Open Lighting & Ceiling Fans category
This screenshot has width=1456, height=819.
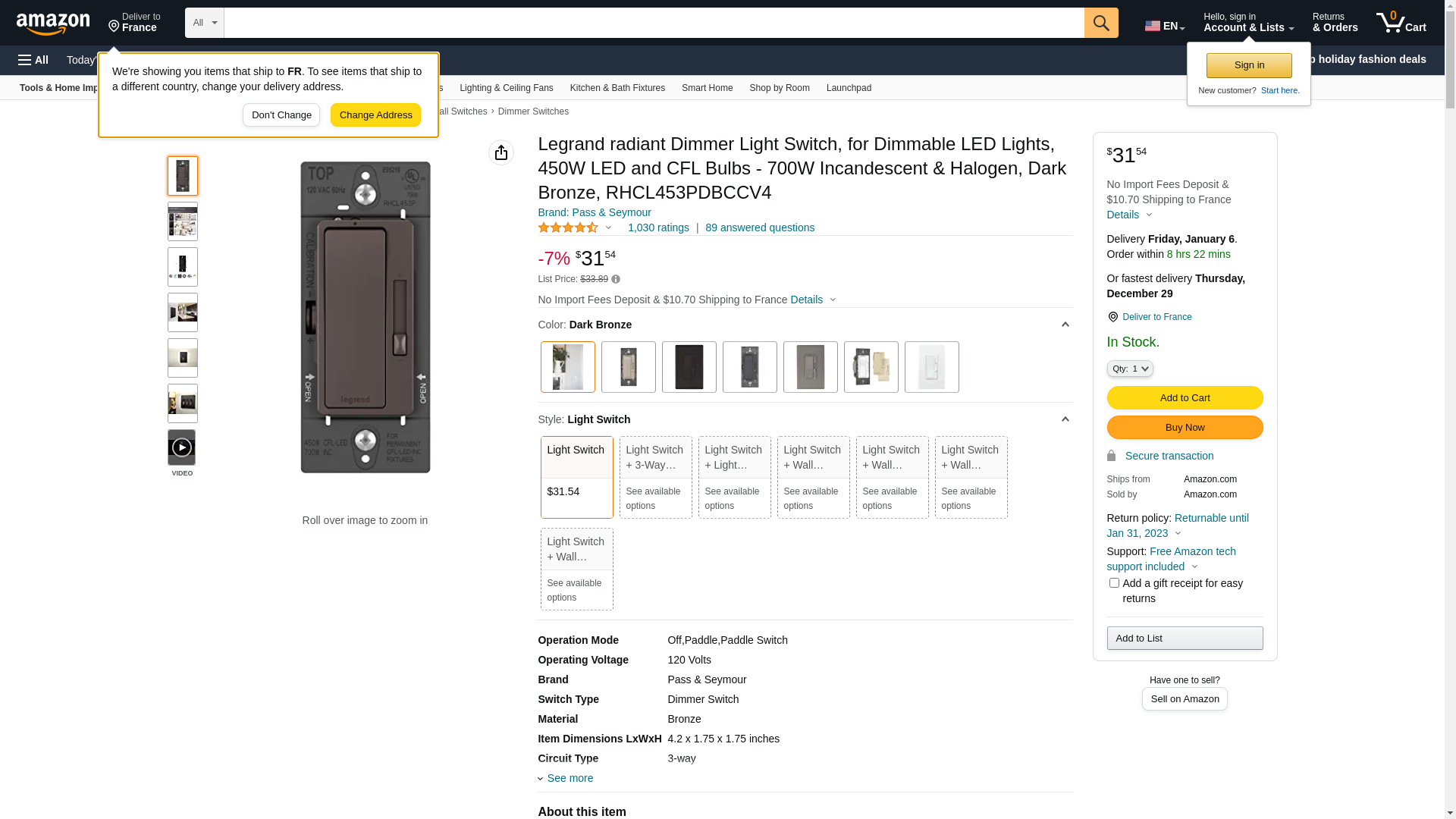pos(506,88)
